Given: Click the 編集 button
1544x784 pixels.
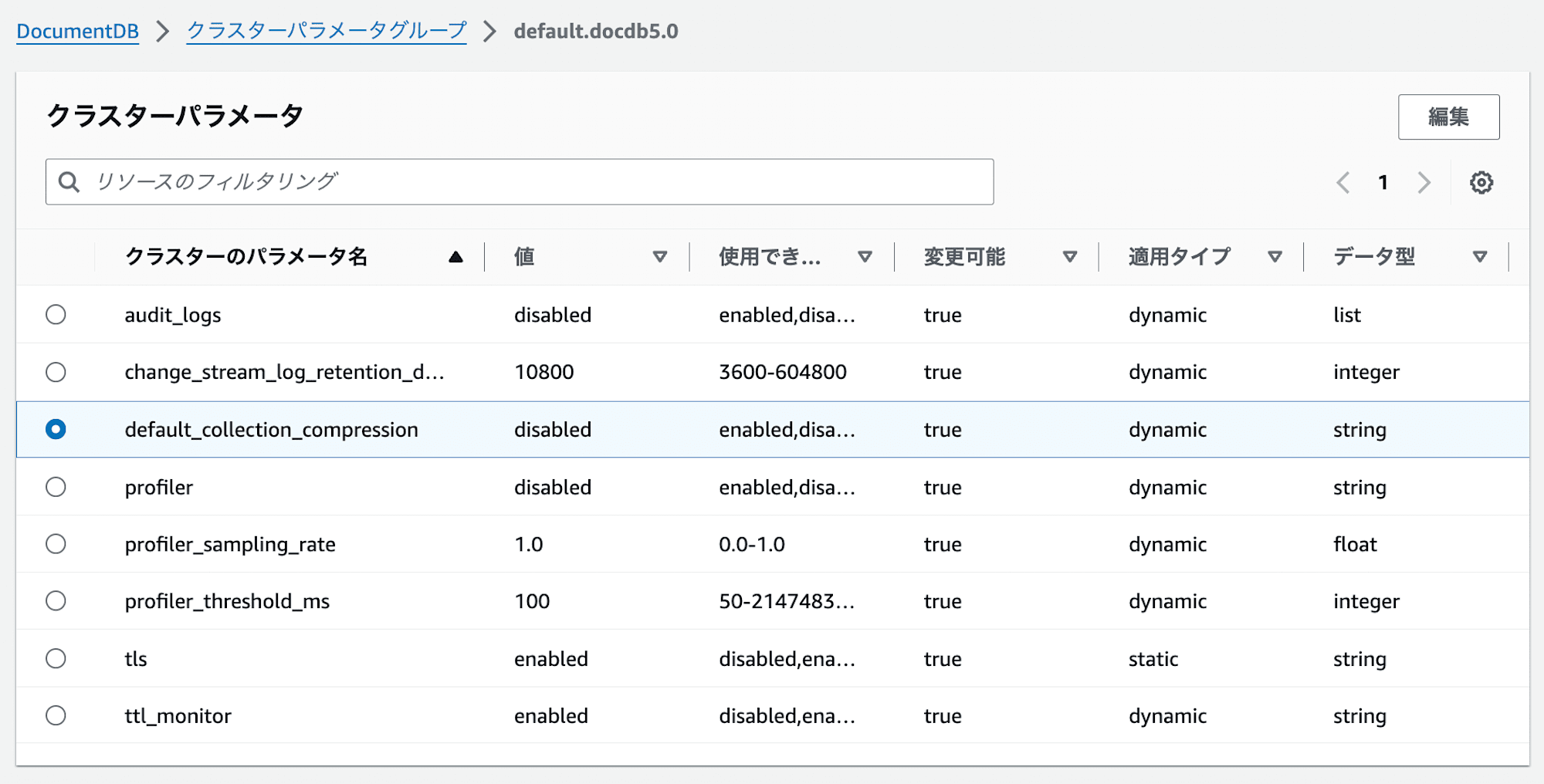Looking at the screenshot, I should coord(1448,117).
